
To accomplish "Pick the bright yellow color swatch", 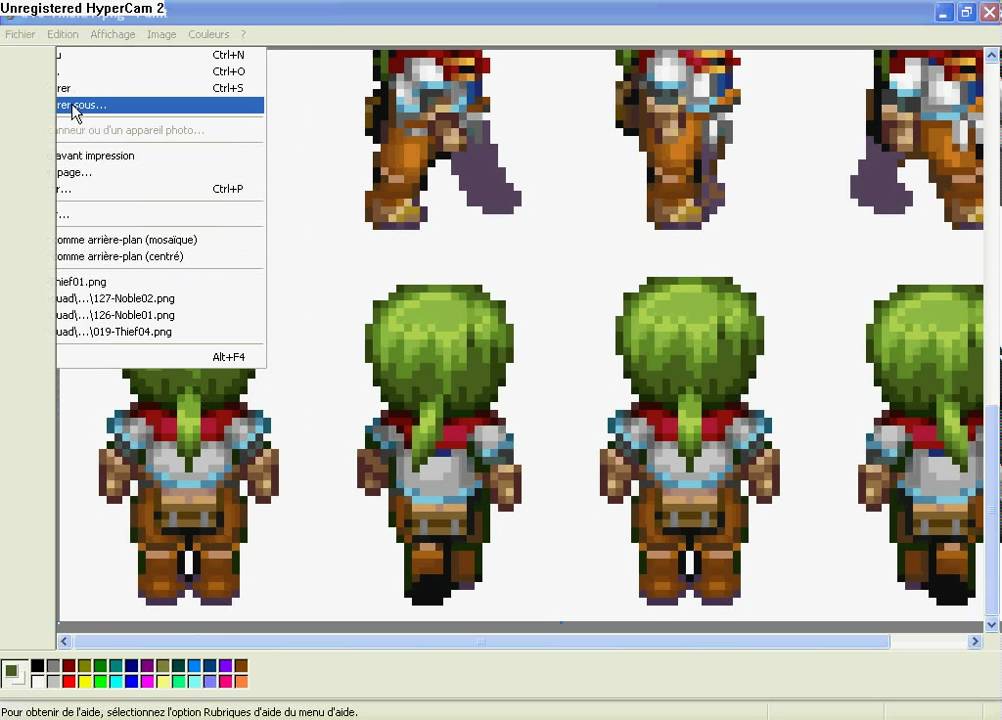I will pyautogui.click(x=84, y=682).
